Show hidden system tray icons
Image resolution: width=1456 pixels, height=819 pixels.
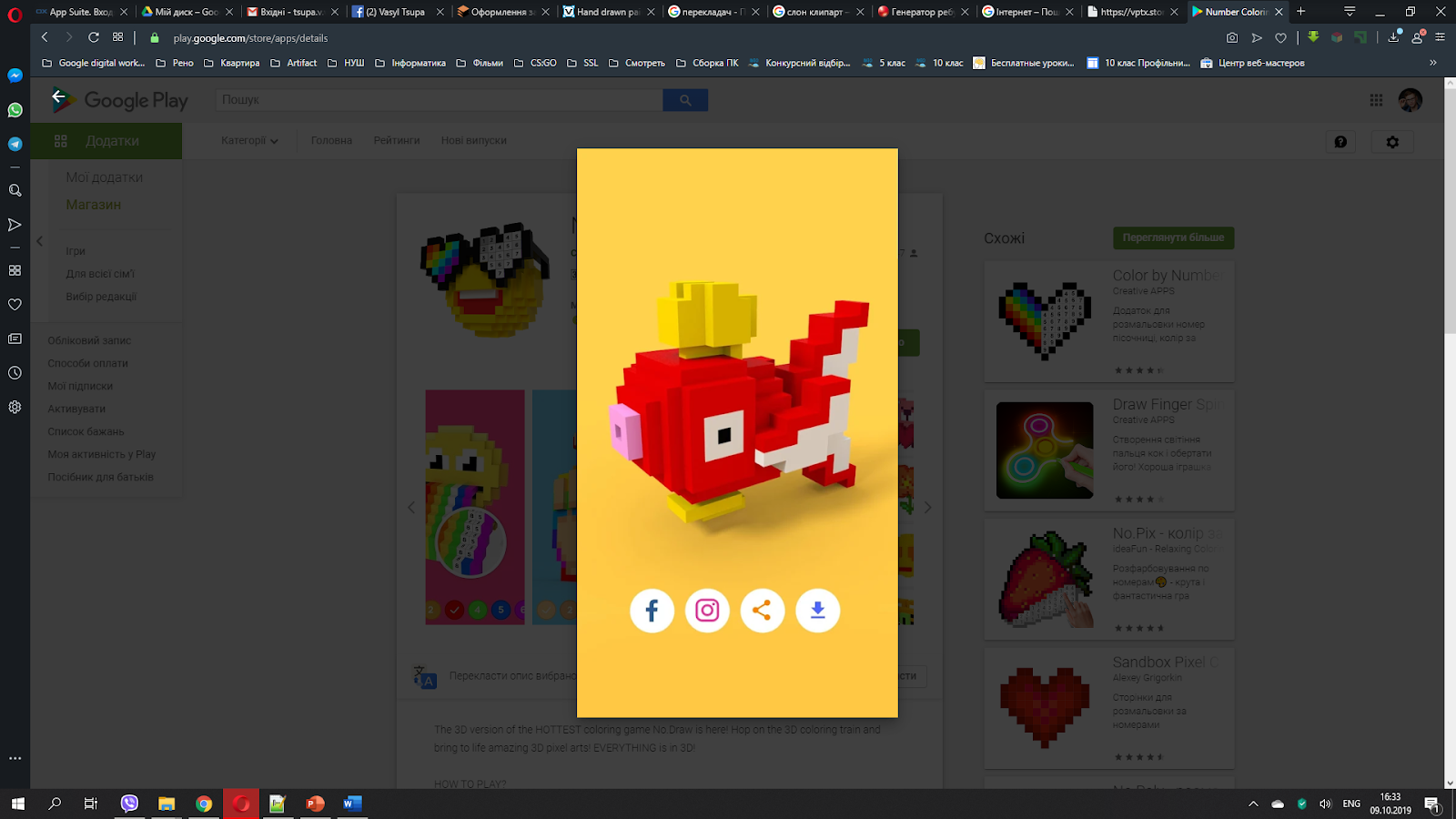click(1253, 804)
